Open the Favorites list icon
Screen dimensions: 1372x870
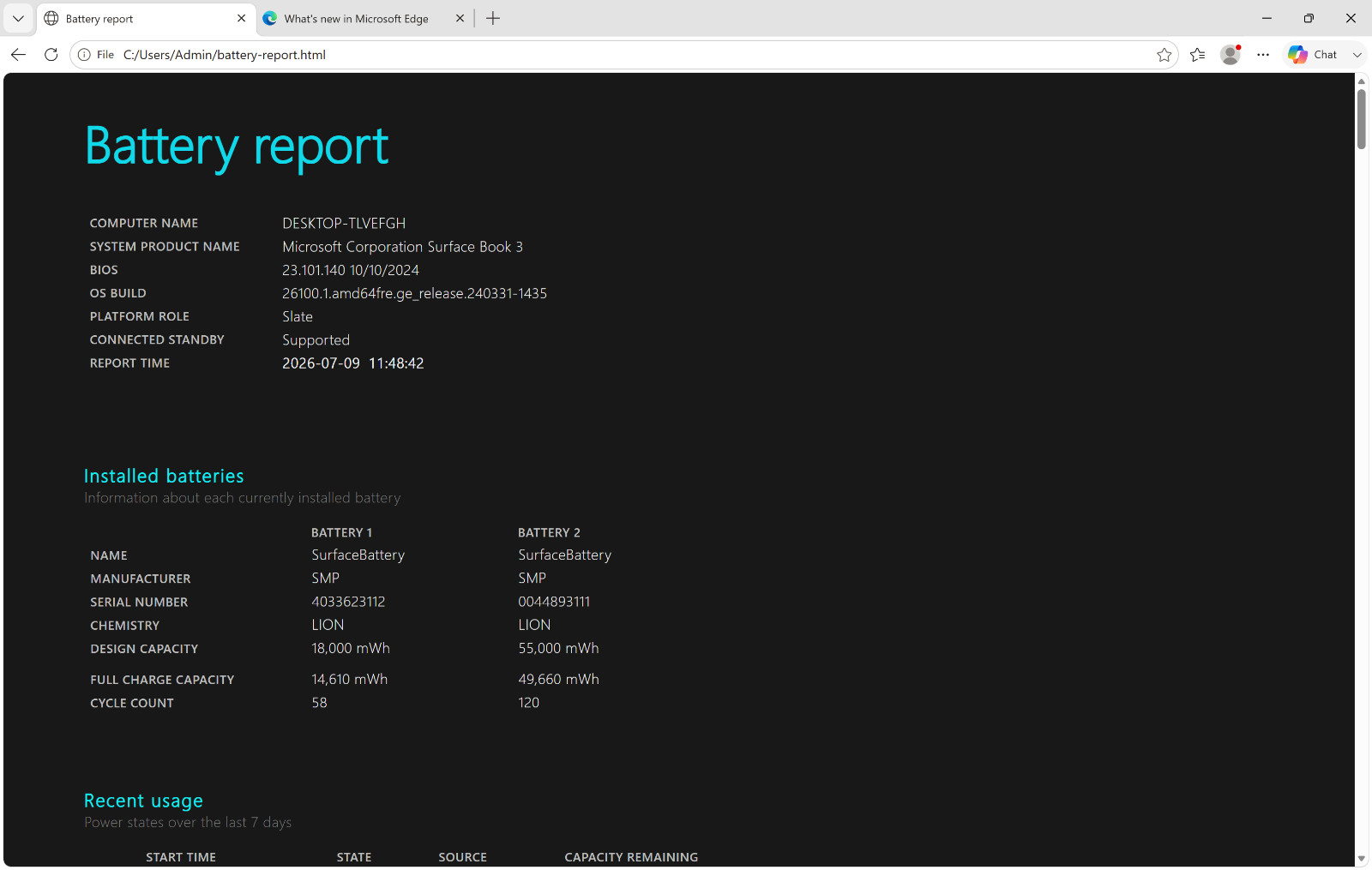[x=1198, y=55]
